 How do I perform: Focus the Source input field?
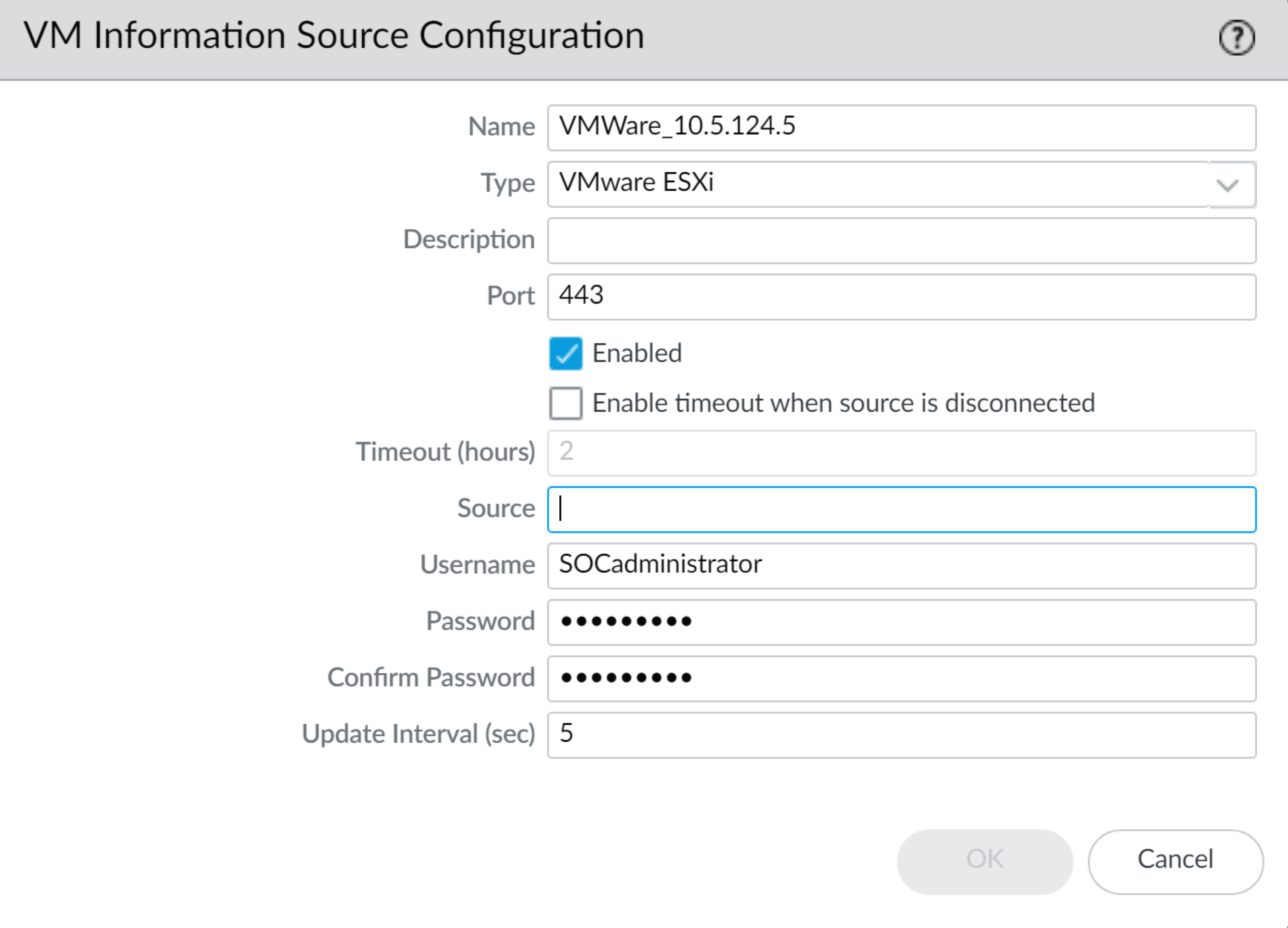pyautogui.click(x=901, y=509)
